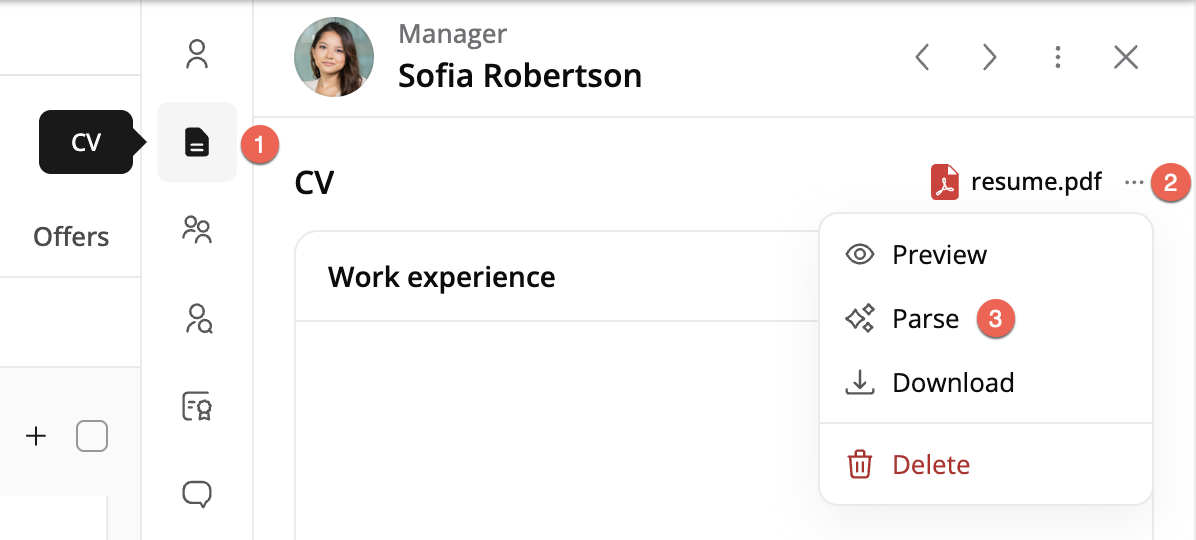
Task: Open the resume.pdf file link
Action: [1036, 182]
